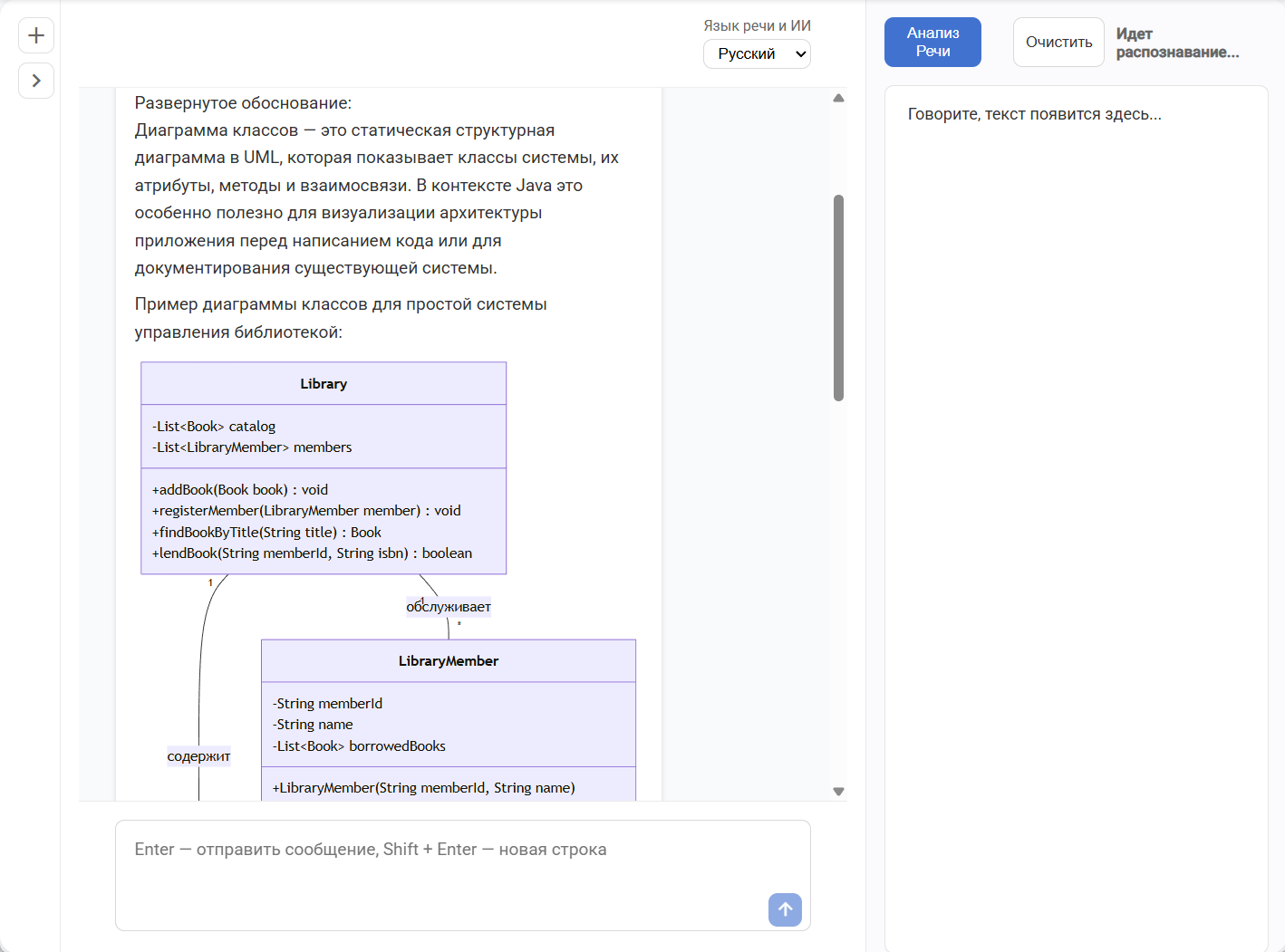Click '-String memberId' attribute
The image size is (1285, 952).
click(327, 704)
